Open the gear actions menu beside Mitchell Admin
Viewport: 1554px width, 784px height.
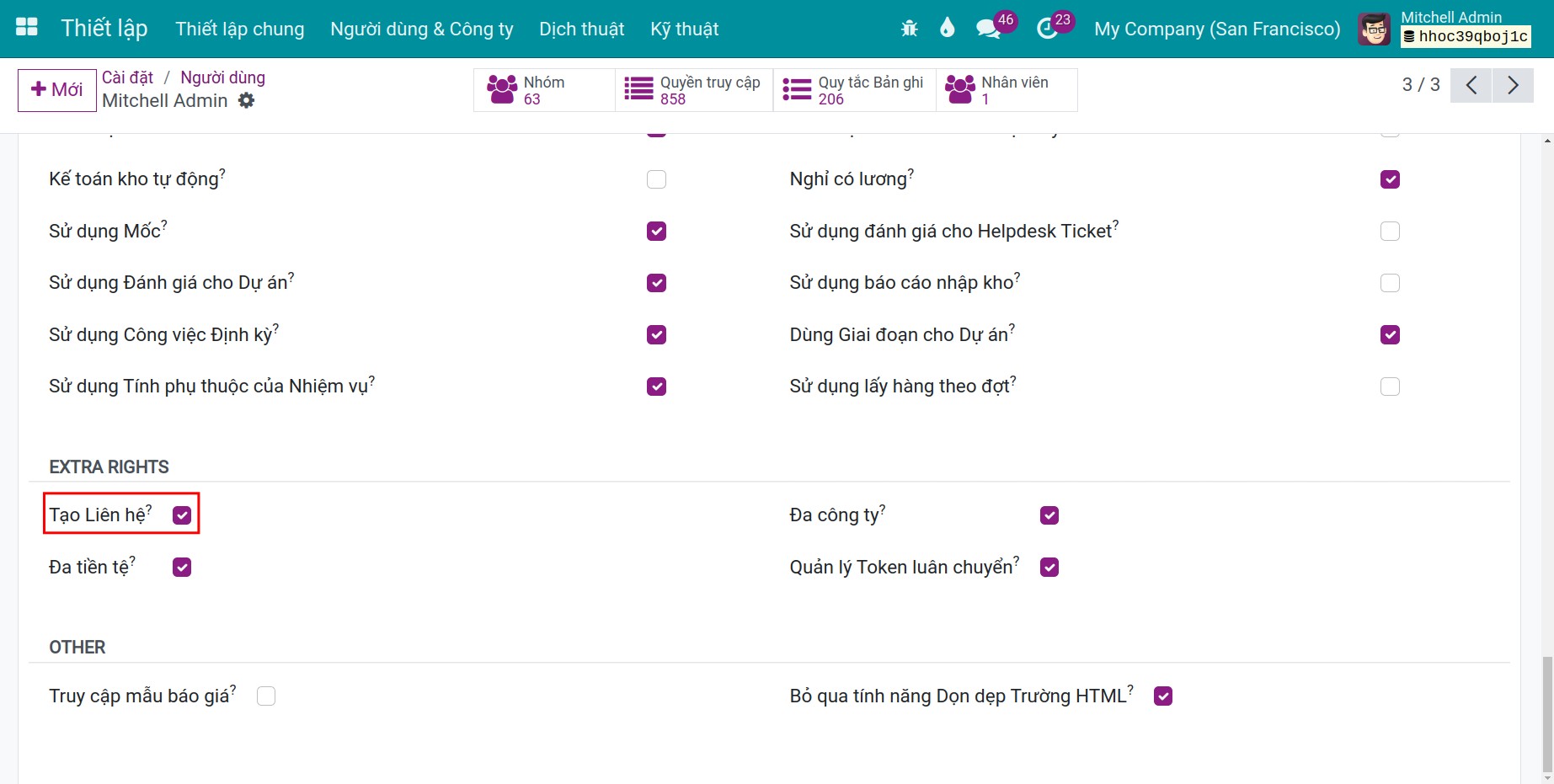[246, 100]
